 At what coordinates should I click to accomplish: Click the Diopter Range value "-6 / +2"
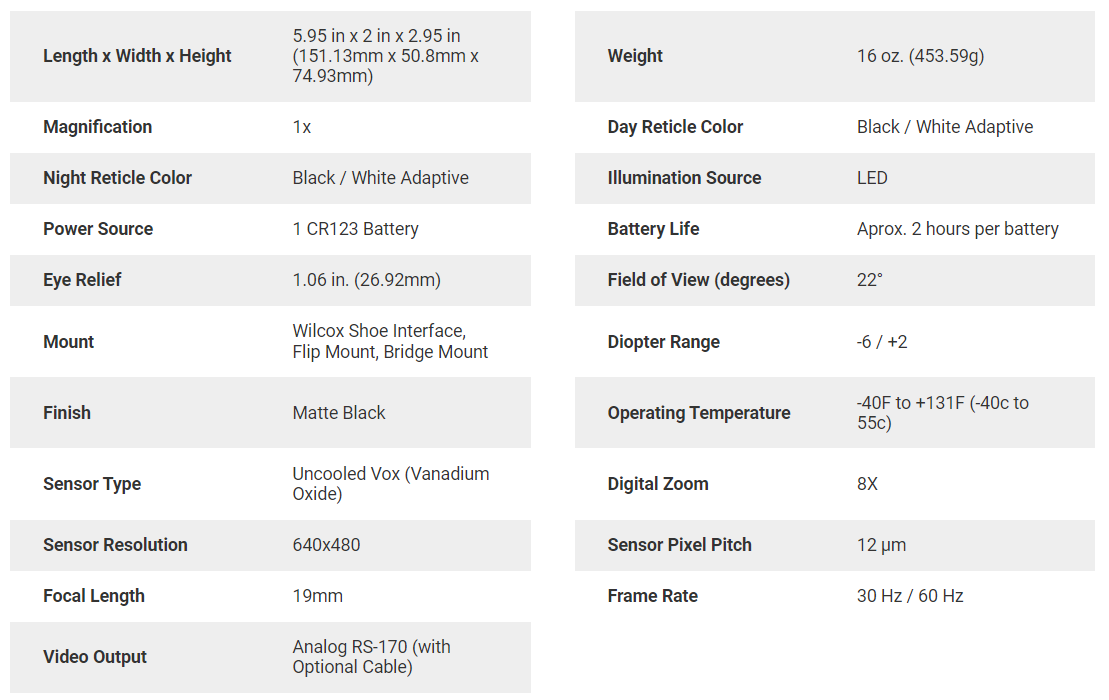[x=882, y=342]
